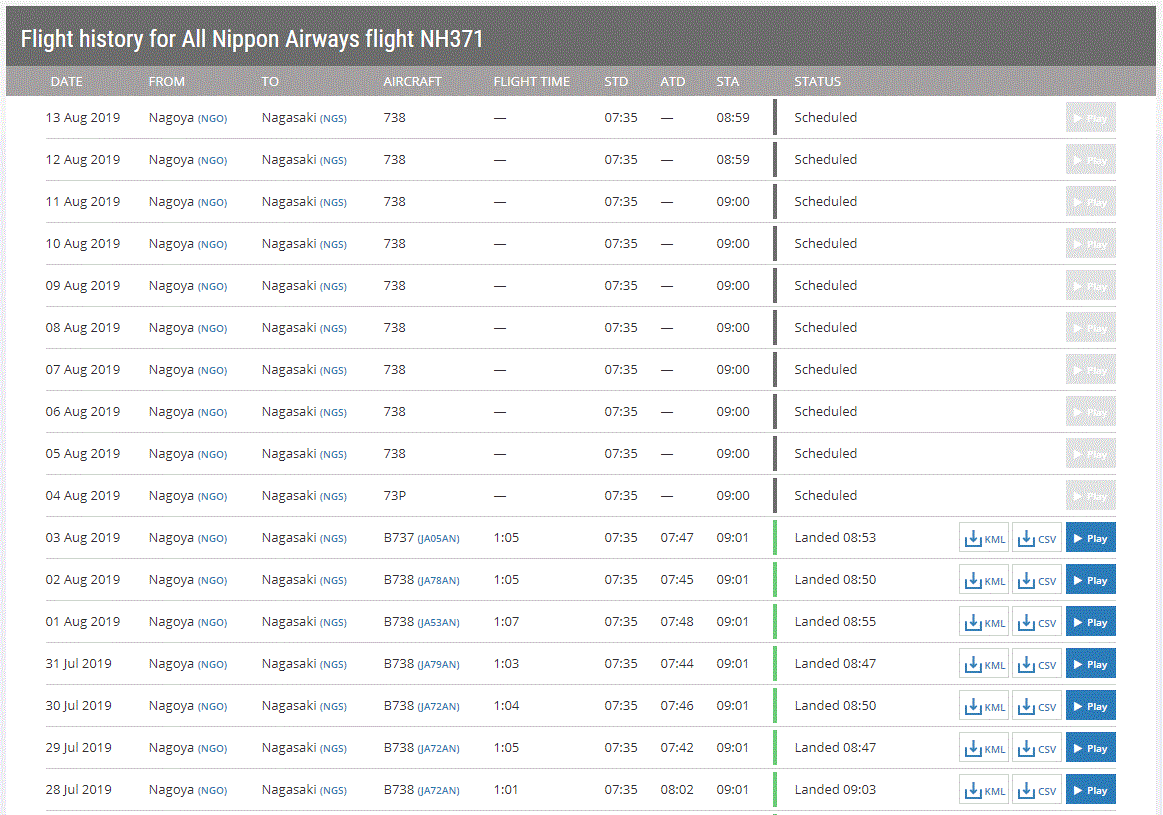This screenshot has height=815, width=1163.
Task: Download CSV for 31 Jul 2019 flight
Action: pyautogui.click(x=1037, y=664)
